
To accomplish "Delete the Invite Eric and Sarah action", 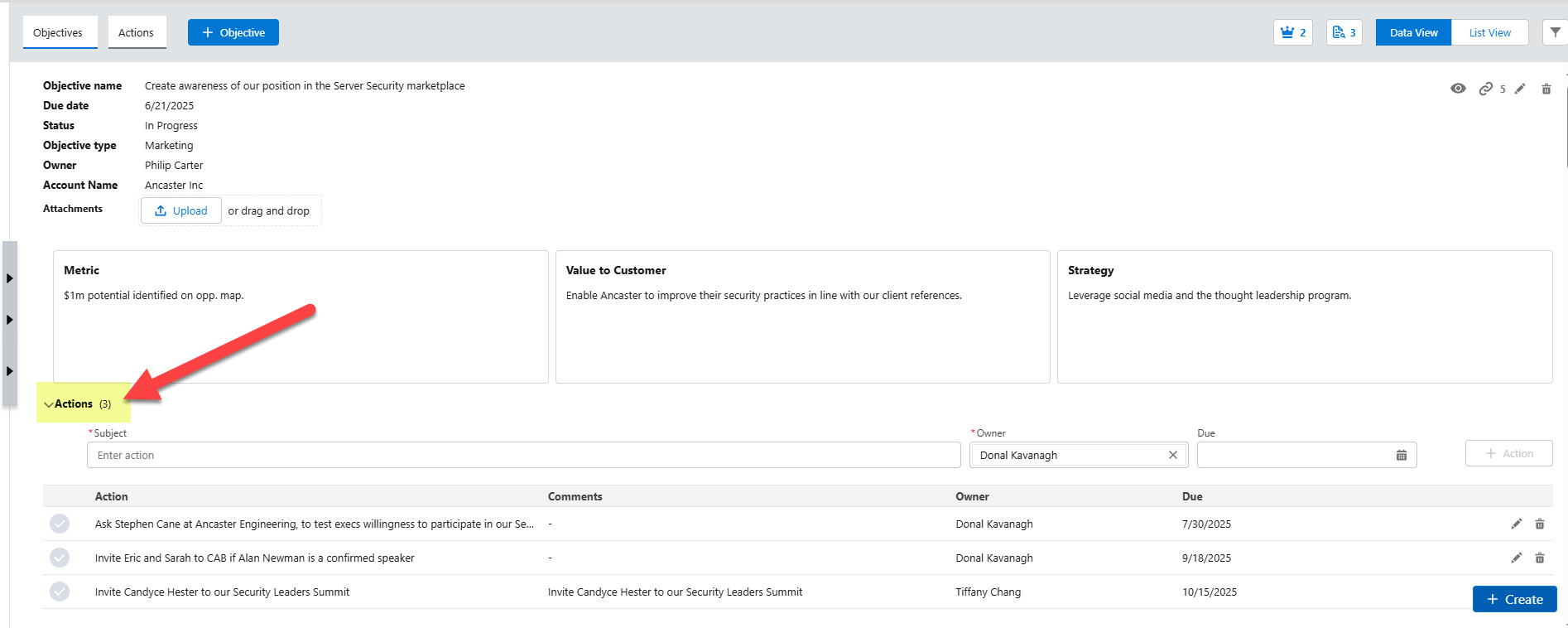I will pyautogui.click(x=1540, y=558).
